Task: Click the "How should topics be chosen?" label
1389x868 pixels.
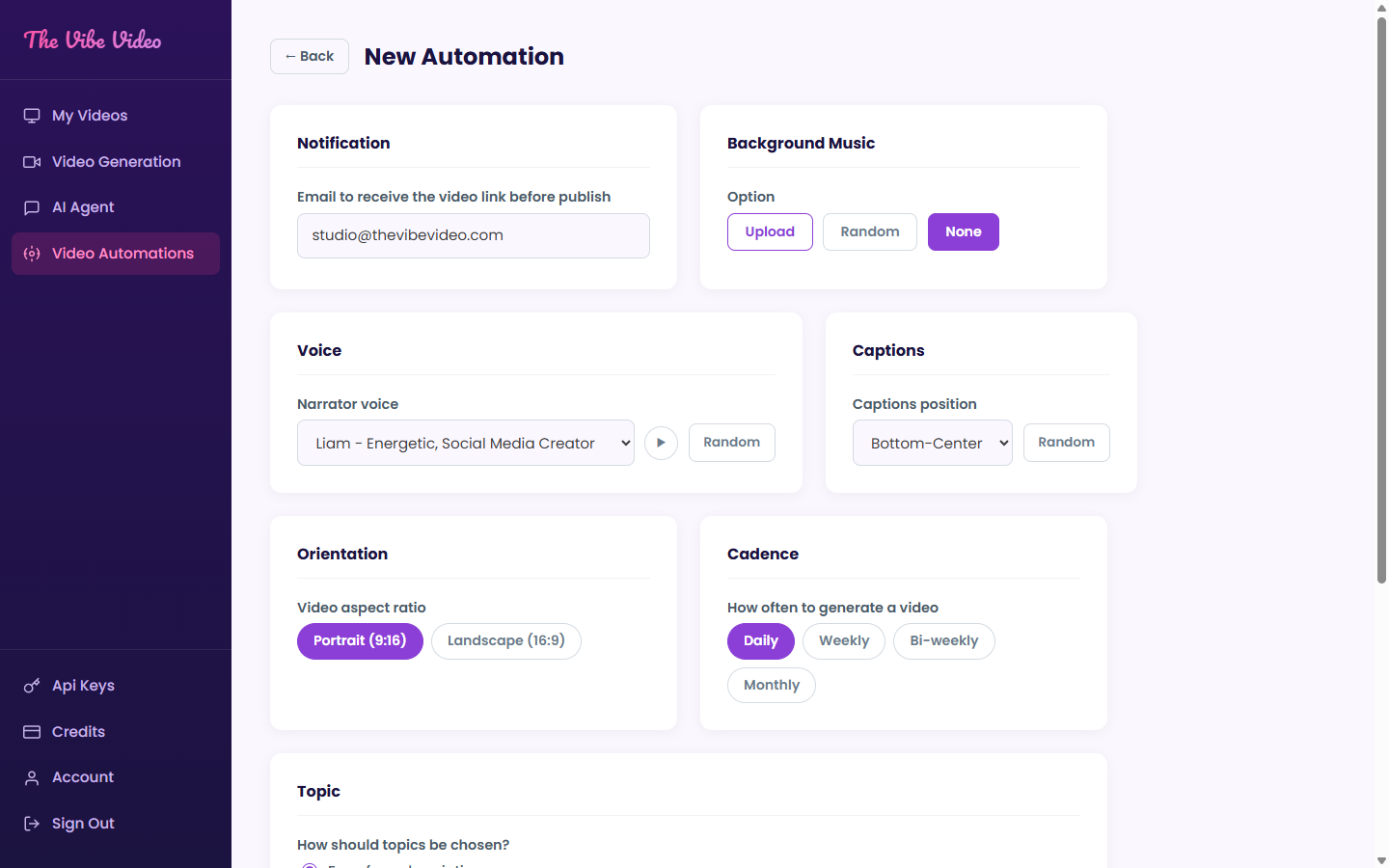Action: point(403,845)
